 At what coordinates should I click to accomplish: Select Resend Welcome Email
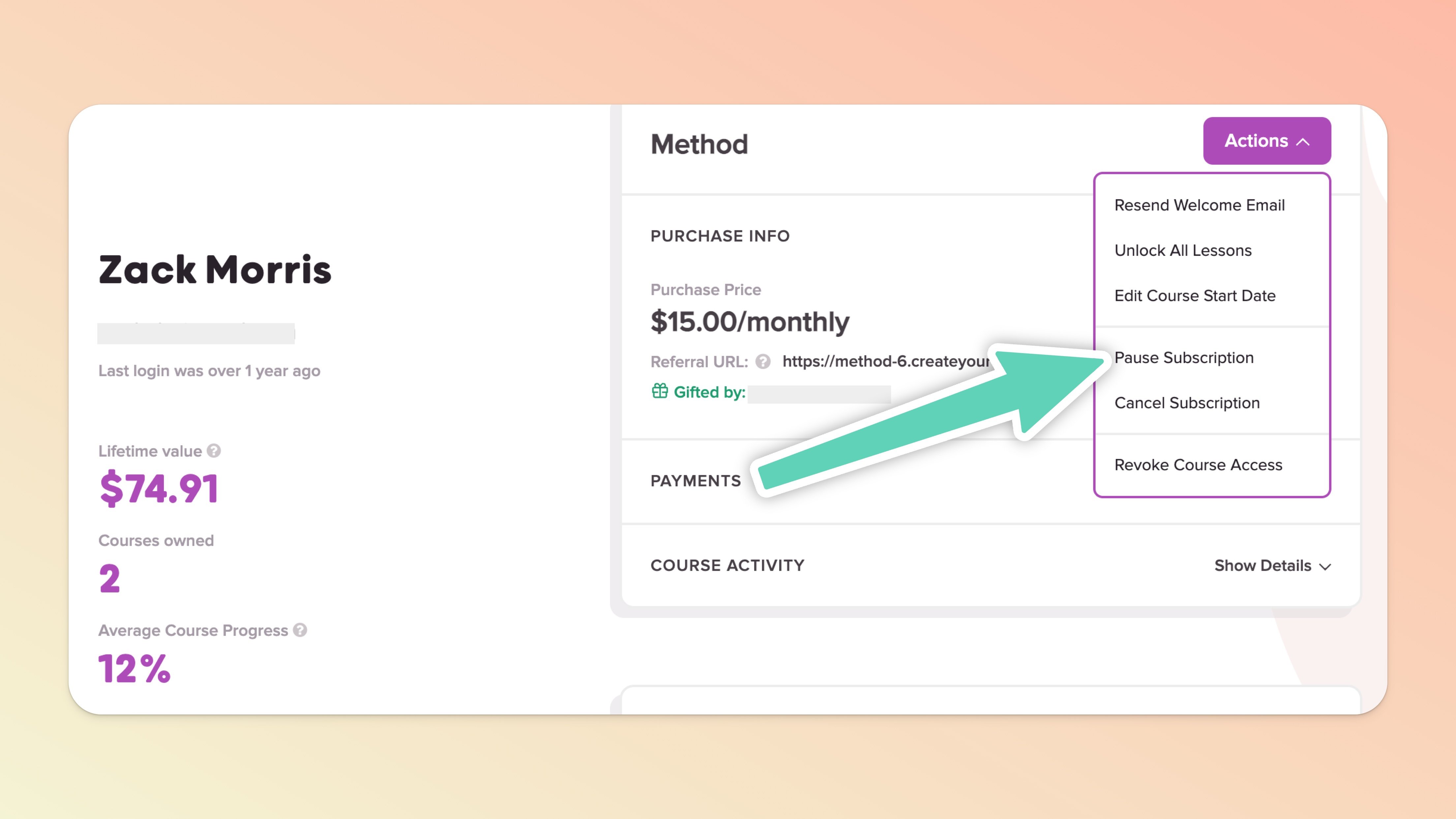[x=1199, y=205]
